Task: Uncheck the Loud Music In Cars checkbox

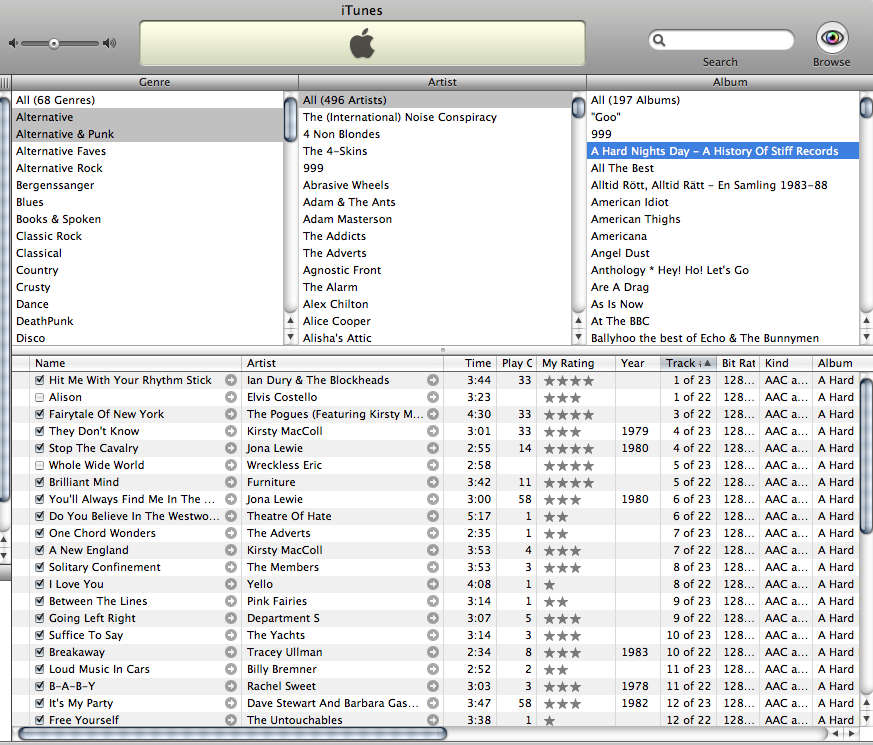Action: click(x=40, y=669)
